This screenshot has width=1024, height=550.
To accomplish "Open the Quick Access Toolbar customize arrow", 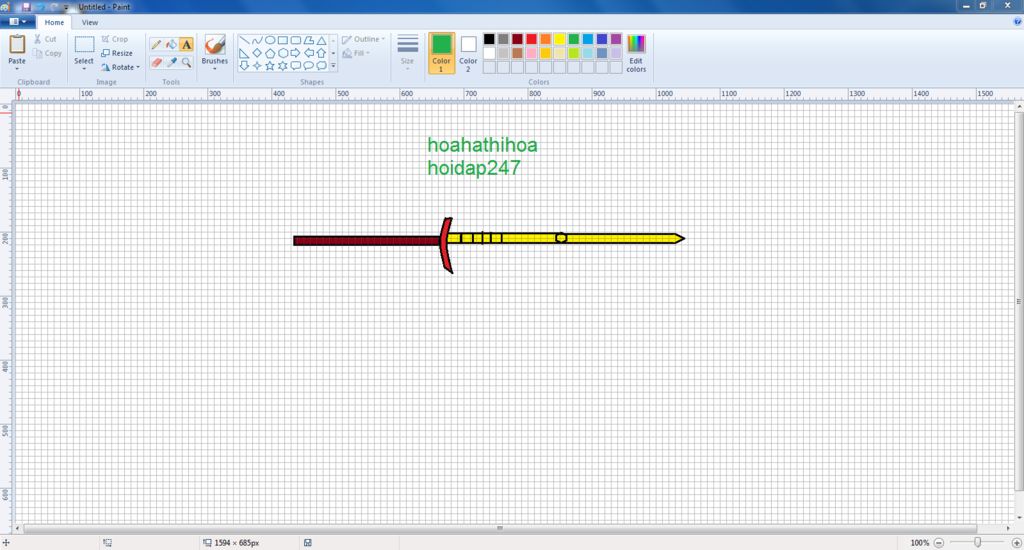I will pyautogui.click(x=66, y=7).
